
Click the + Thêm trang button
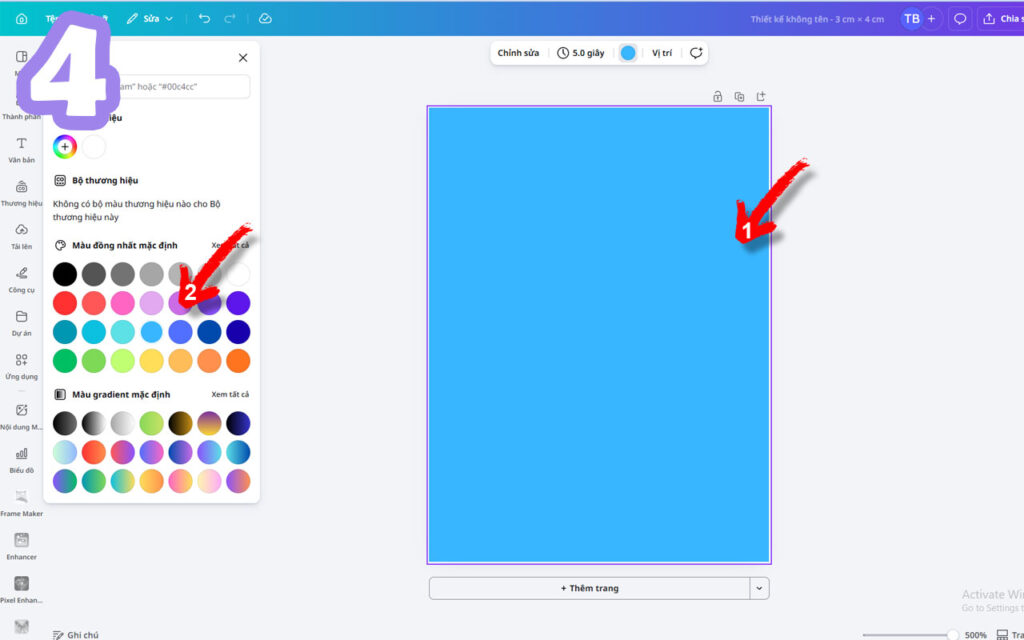tap(590, 588)
